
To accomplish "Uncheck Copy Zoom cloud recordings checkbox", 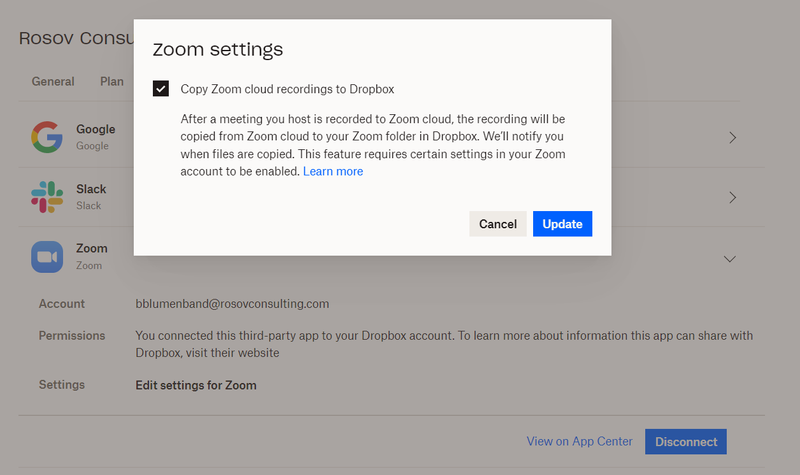I will [161, 89].
